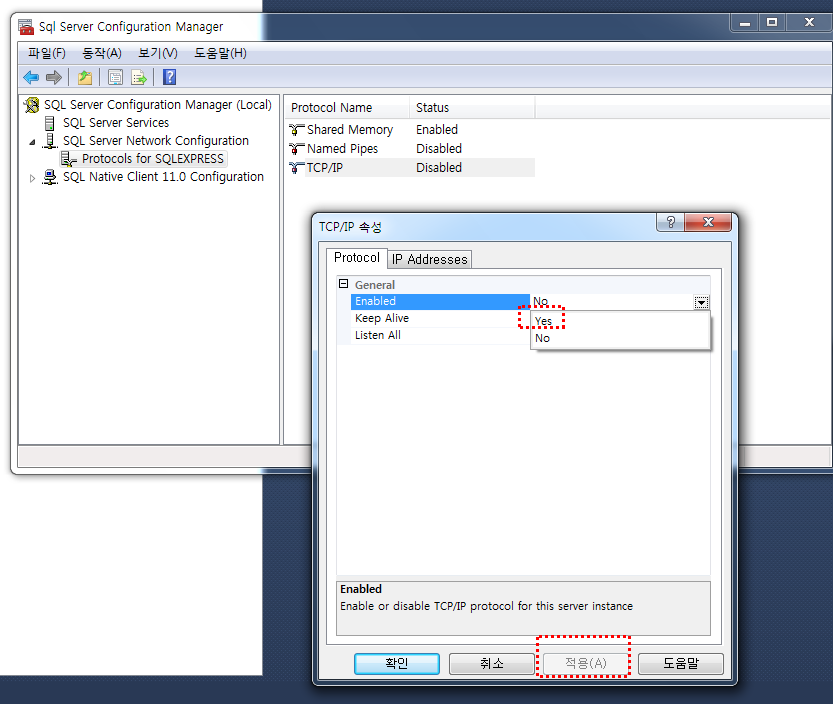The image size is (833, 704).
Task: Click the SQL Server Configuration Manager root icon
Action: click(x=31, y=105)
